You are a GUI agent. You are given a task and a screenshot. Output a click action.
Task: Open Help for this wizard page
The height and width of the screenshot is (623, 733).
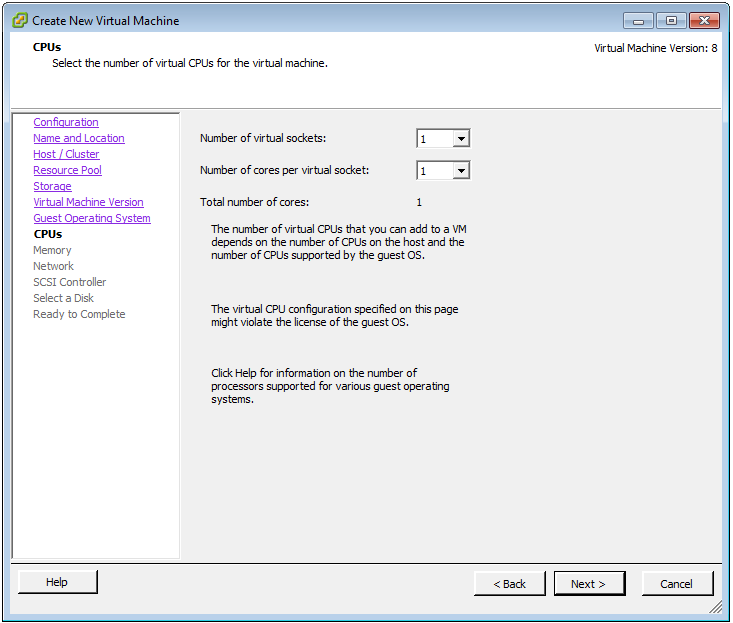click(57, 582)
